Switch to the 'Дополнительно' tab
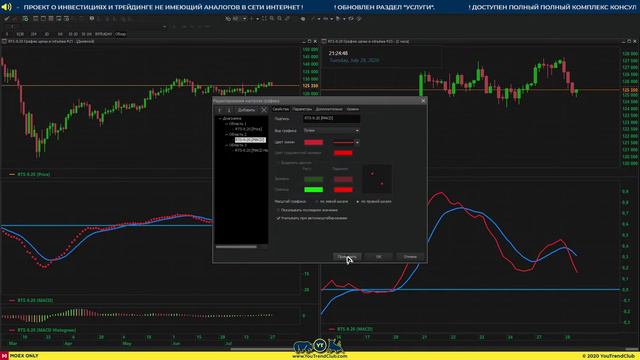The image size is (640, 360). pos(329,109)
